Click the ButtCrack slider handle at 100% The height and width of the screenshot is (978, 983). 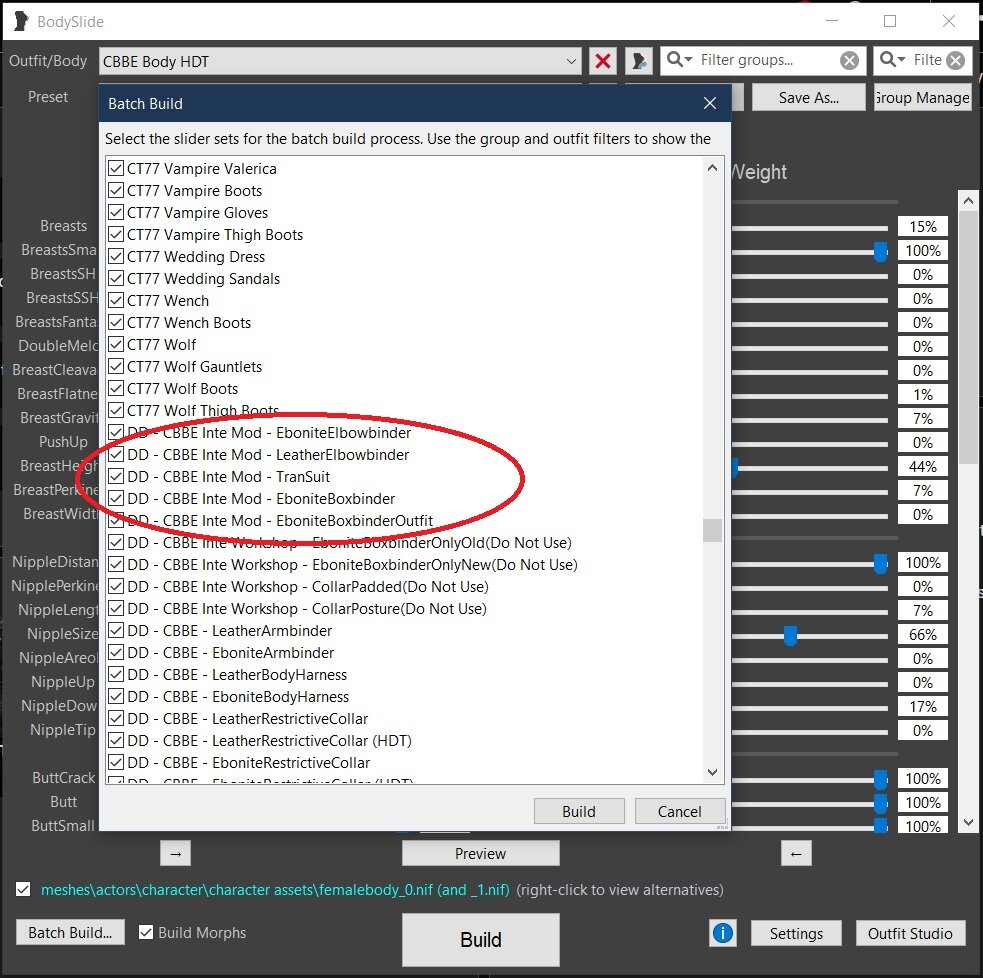click(x=880, y=779)
